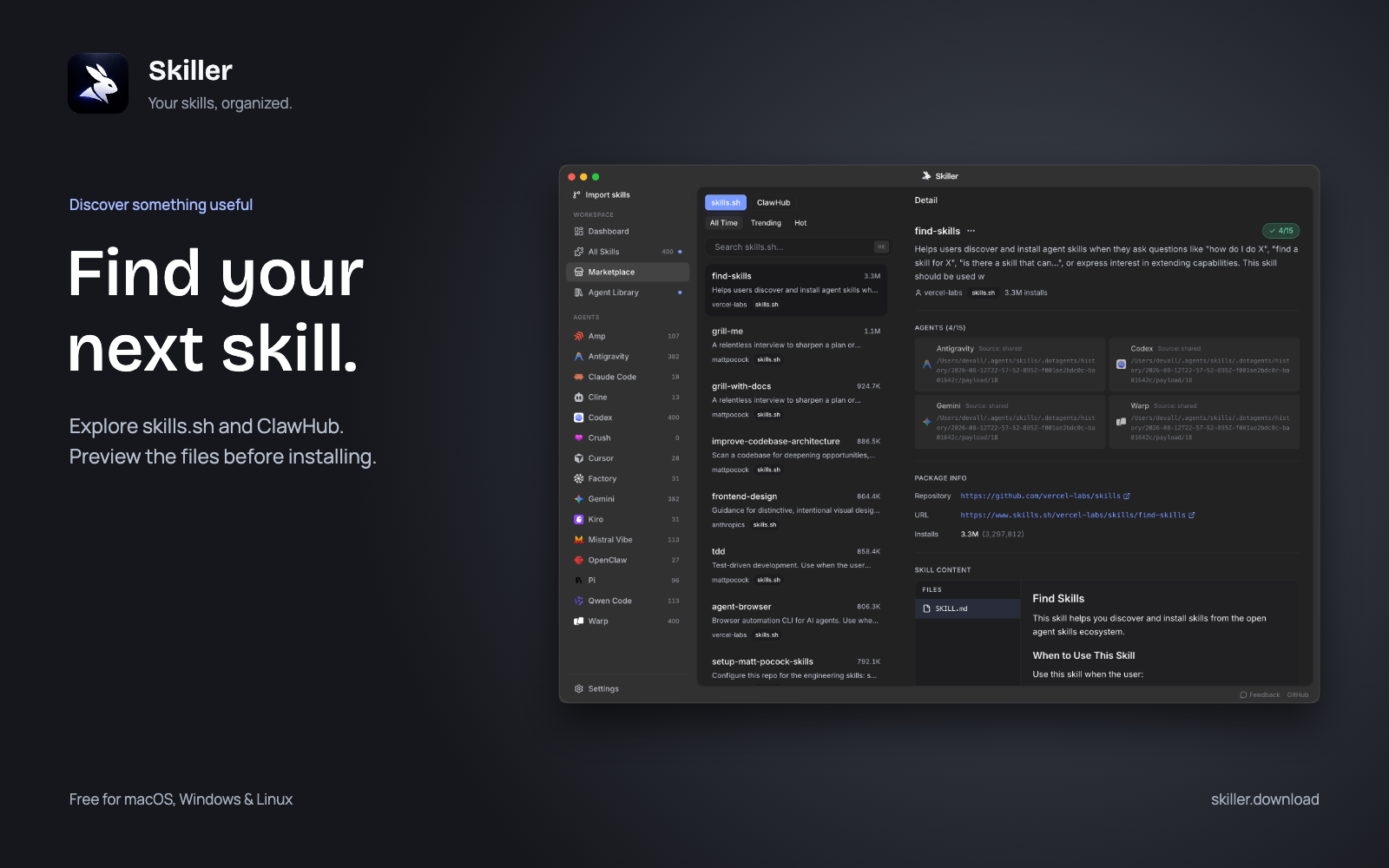Select the Trending filter
This screenshot has width=1389, height=868.
766,223
